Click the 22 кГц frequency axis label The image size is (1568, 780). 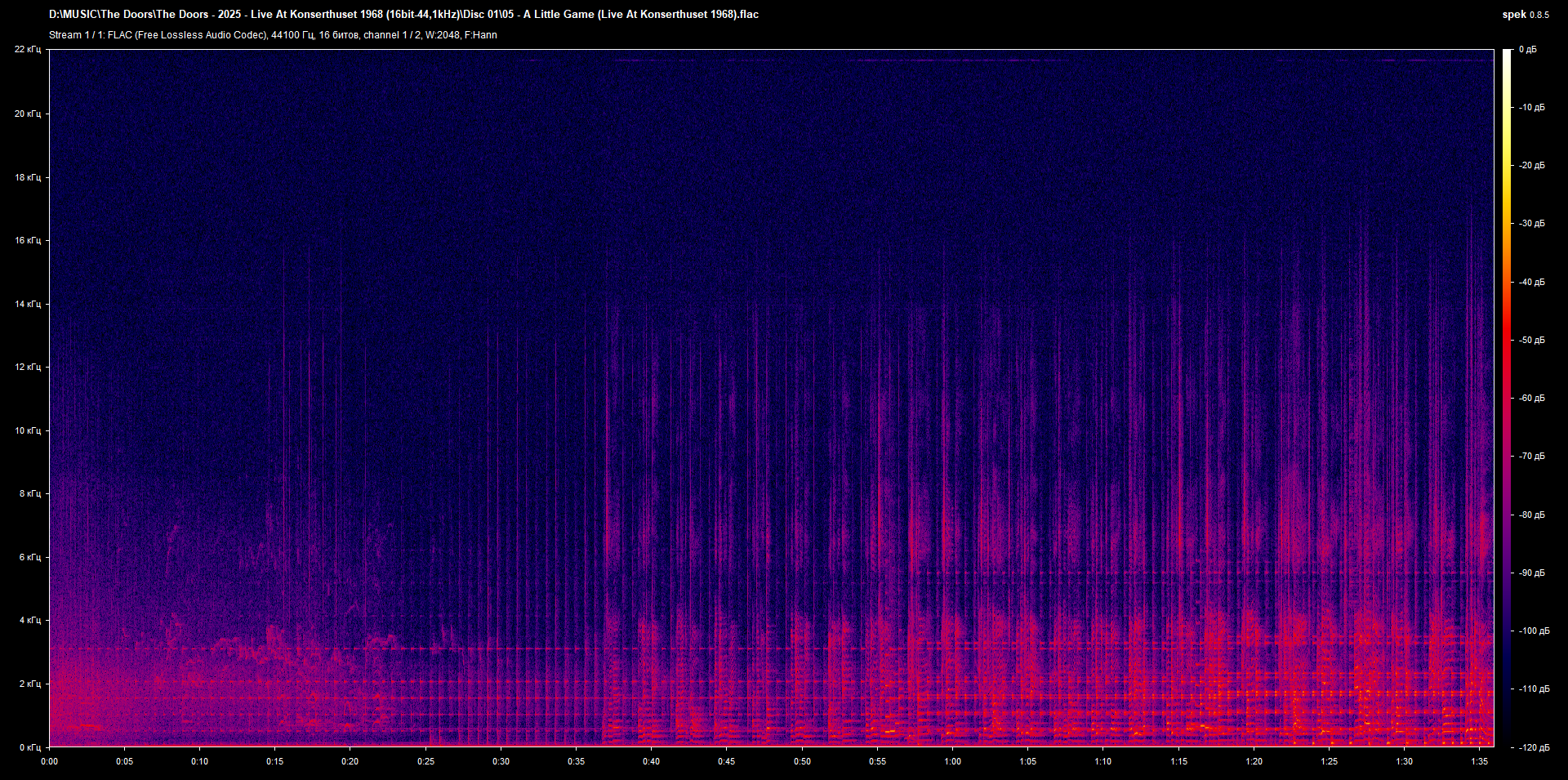point(27,50)
